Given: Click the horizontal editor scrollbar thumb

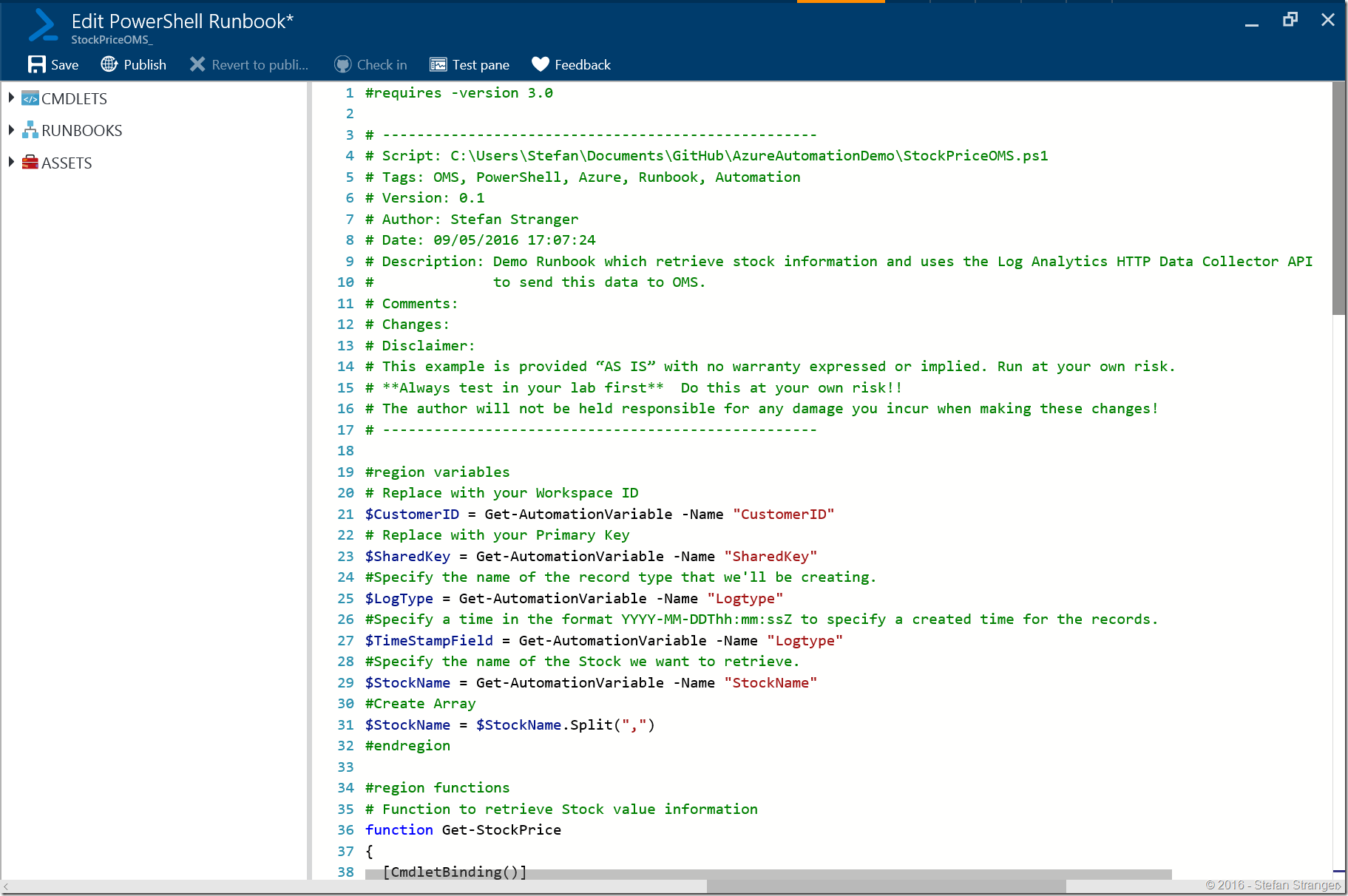Looking at the screenshot, I should click(x=768, y=874).
